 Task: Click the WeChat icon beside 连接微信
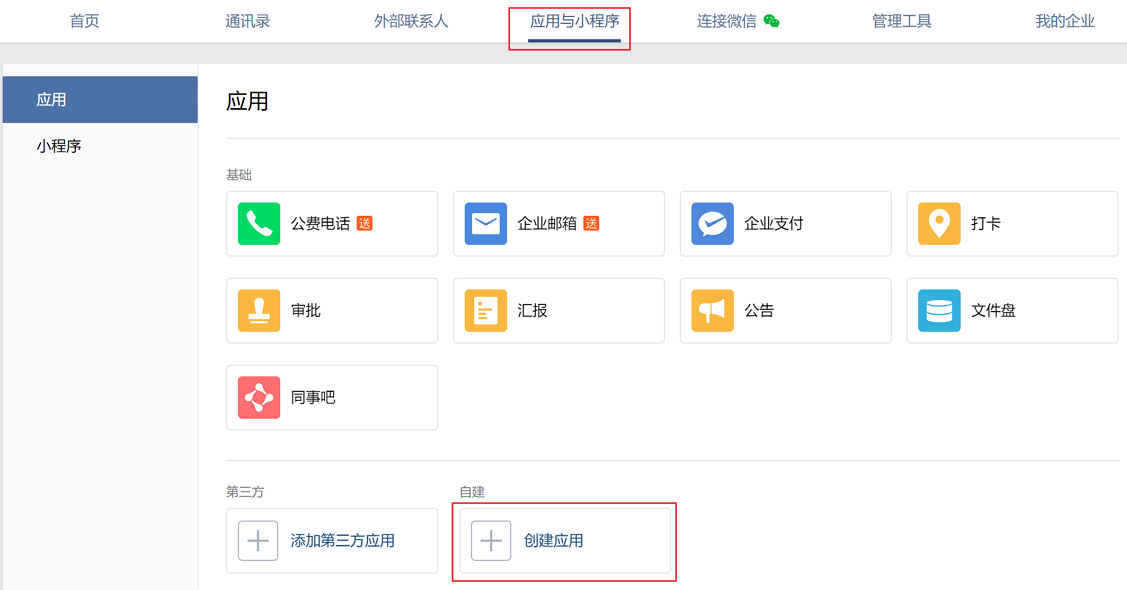click(771, 21)
